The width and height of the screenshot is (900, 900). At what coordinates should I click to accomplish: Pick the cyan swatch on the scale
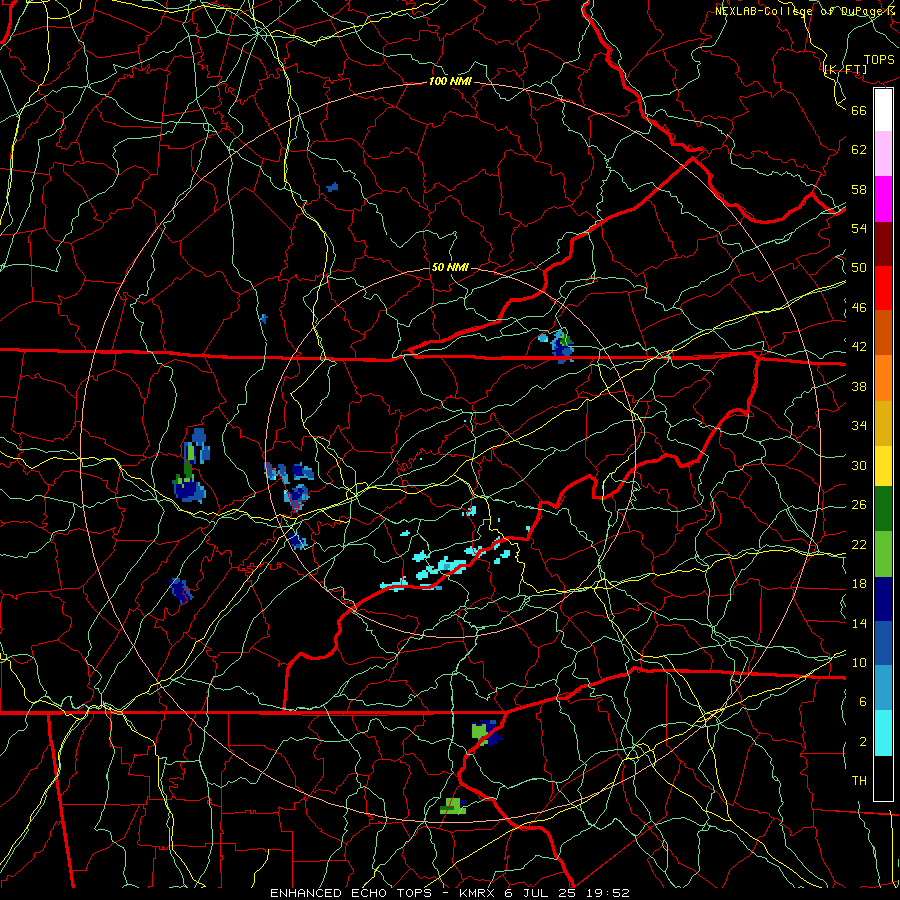click(883, 733)
